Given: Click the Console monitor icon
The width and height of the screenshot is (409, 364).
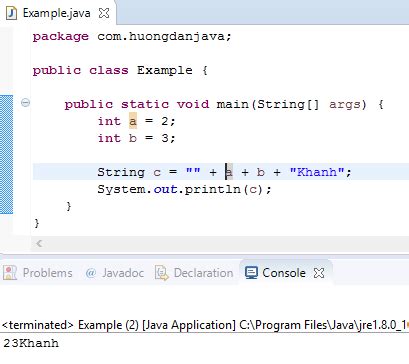Looking at the screenshot, I should tap(251, 273).
